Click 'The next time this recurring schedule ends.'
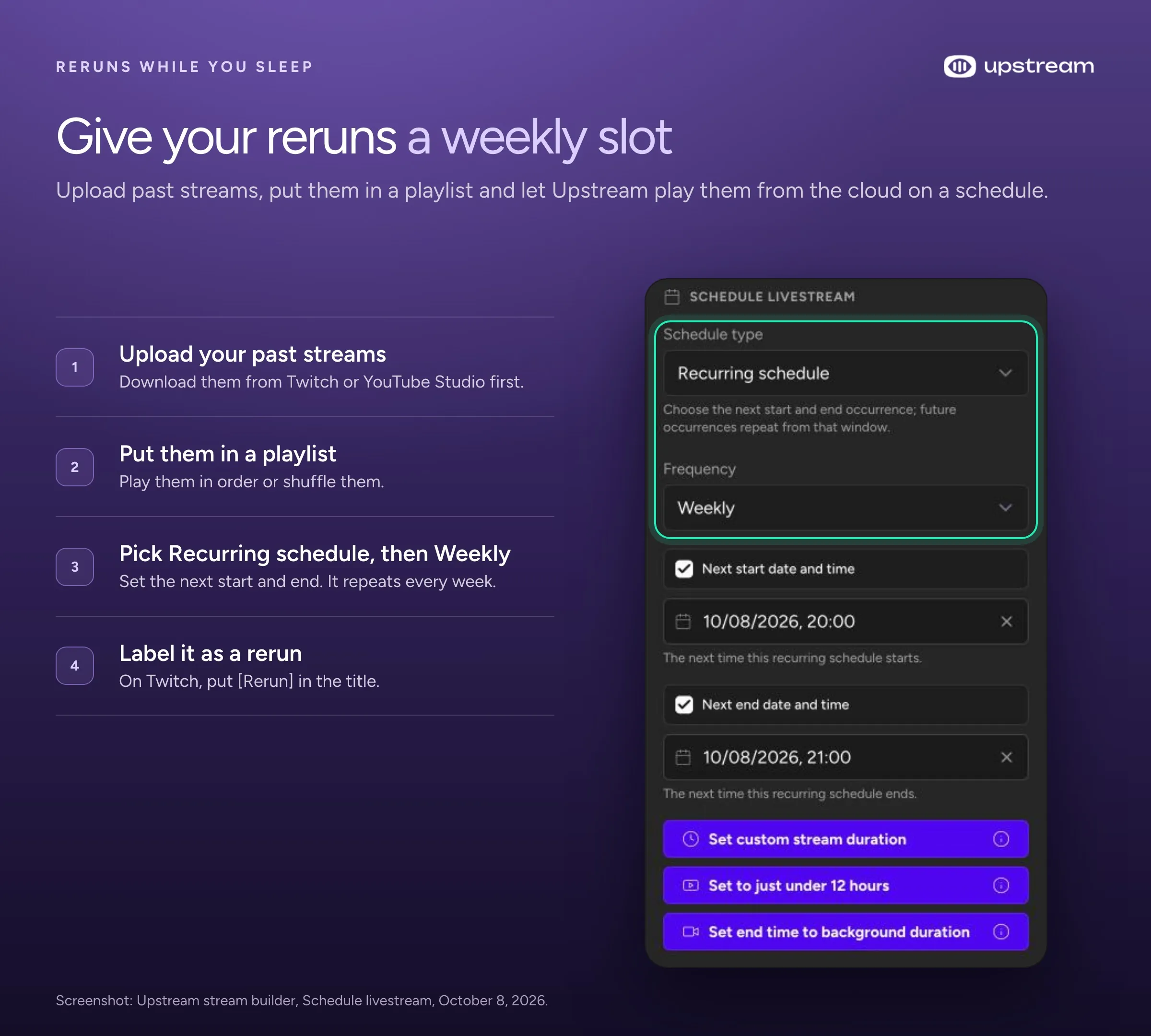Image resolution: width=1151 pixels, height=1036 pixels. [789, 794]
